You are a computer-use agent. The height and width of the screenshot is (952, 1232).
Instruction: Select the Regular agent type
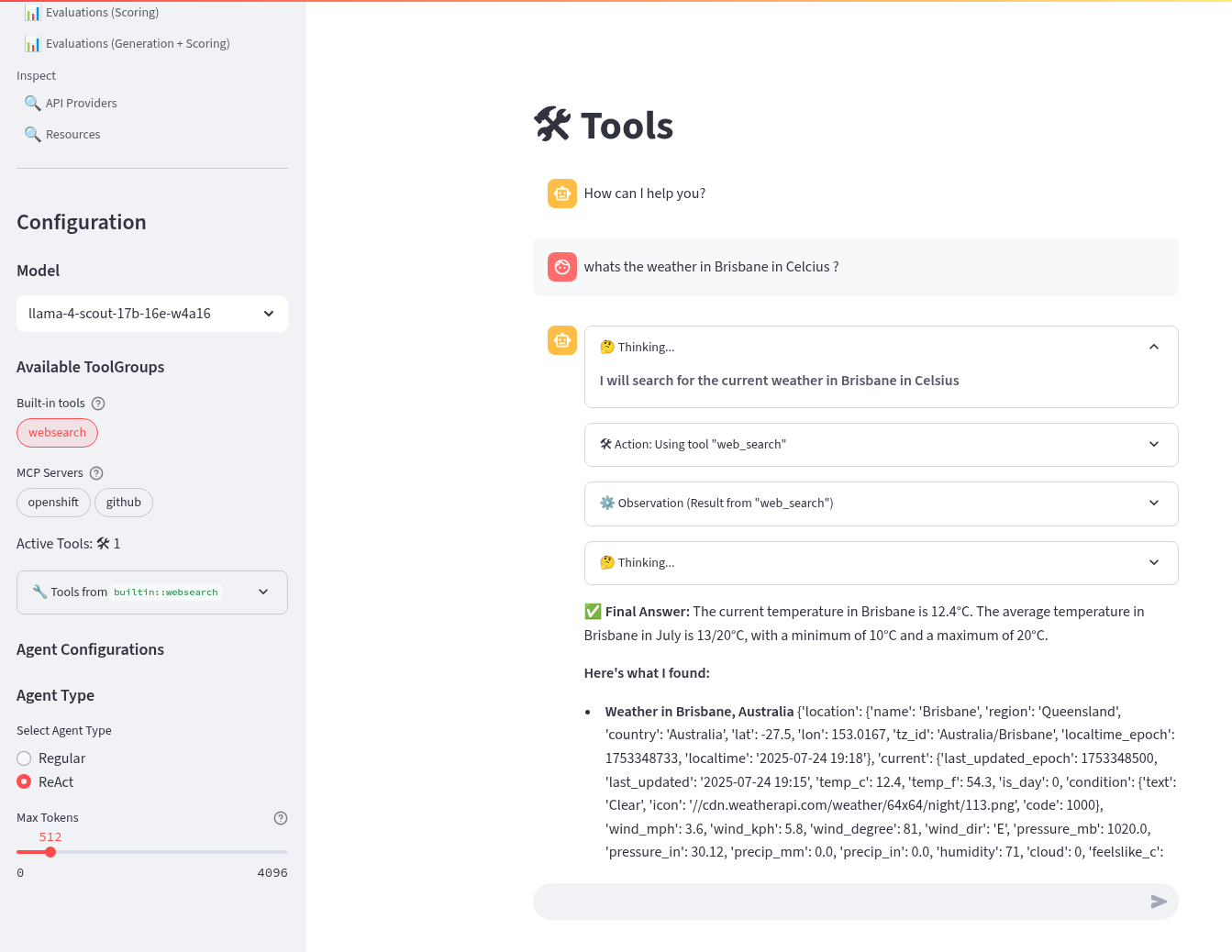click(x=51, y=758)
